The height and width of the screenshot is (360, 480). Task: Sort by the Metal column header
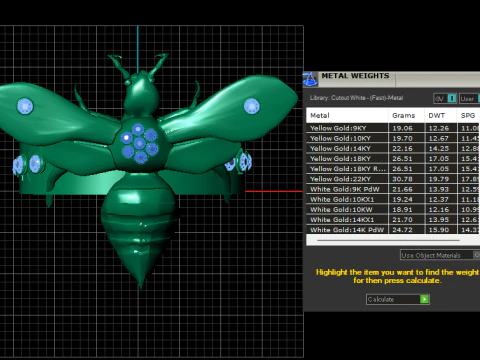[x=347, y=116]
